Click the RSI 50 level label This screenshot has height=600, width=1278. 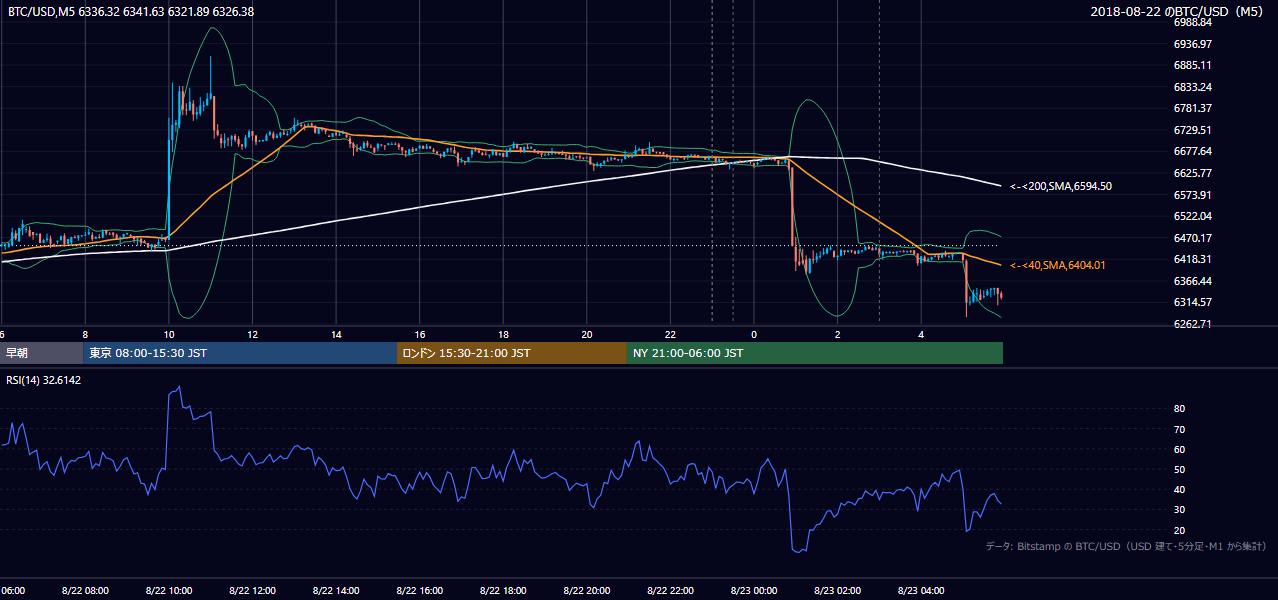point(1179,469)
